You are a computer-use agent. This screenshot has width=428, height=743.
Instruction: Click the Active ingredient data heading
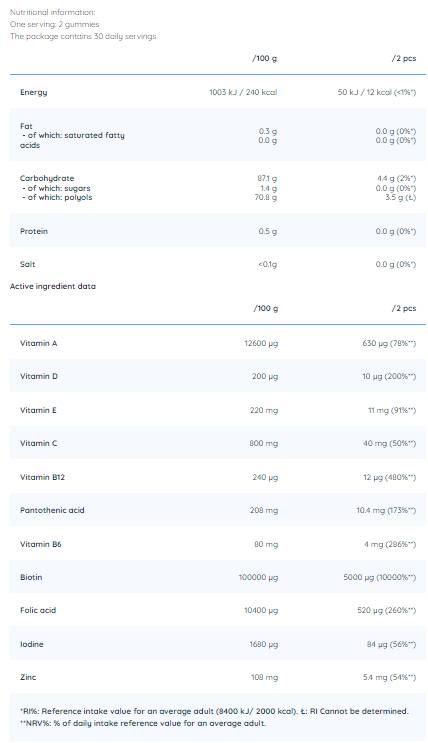[53, 286]
